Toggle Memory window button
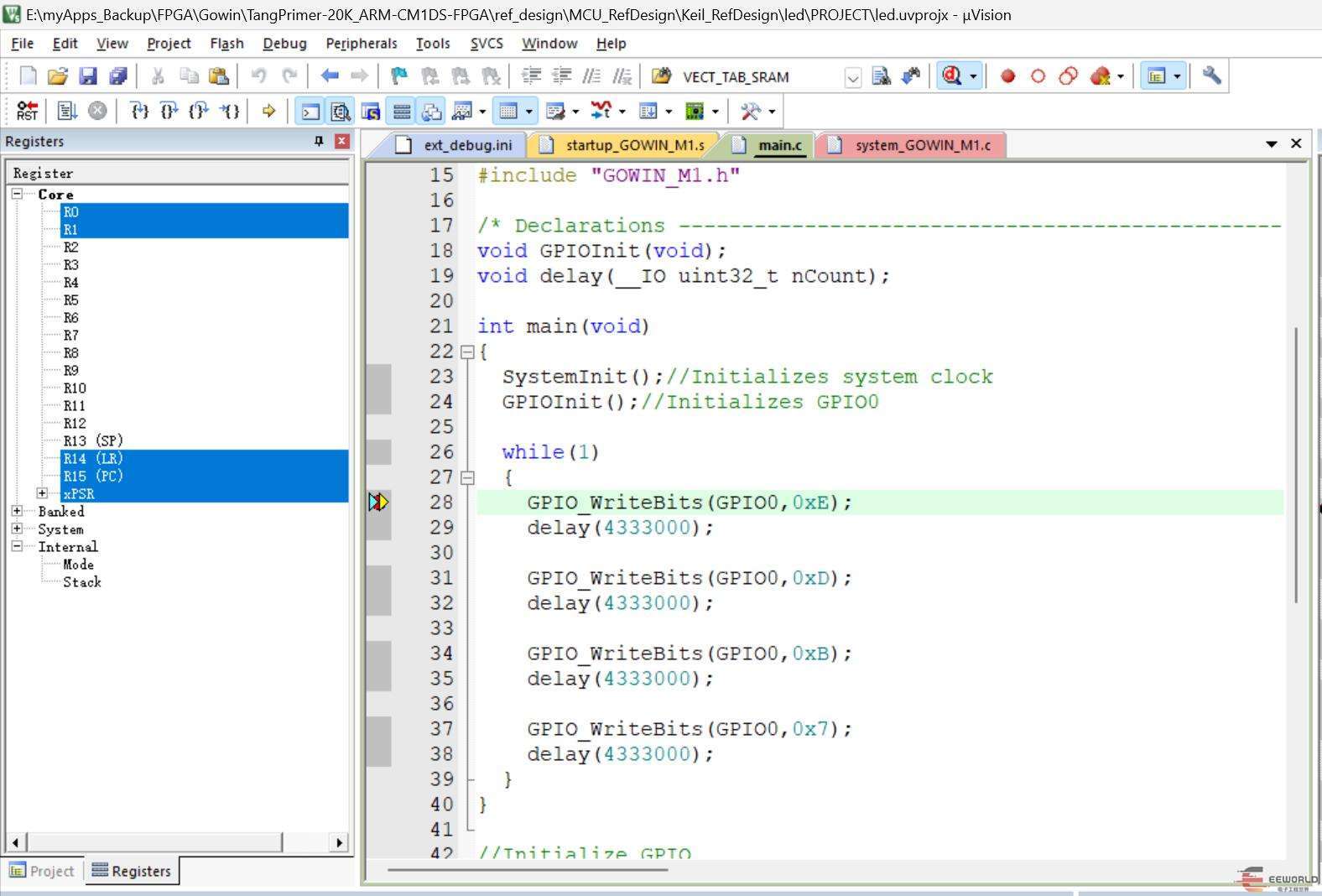 [x=507, y=111]
